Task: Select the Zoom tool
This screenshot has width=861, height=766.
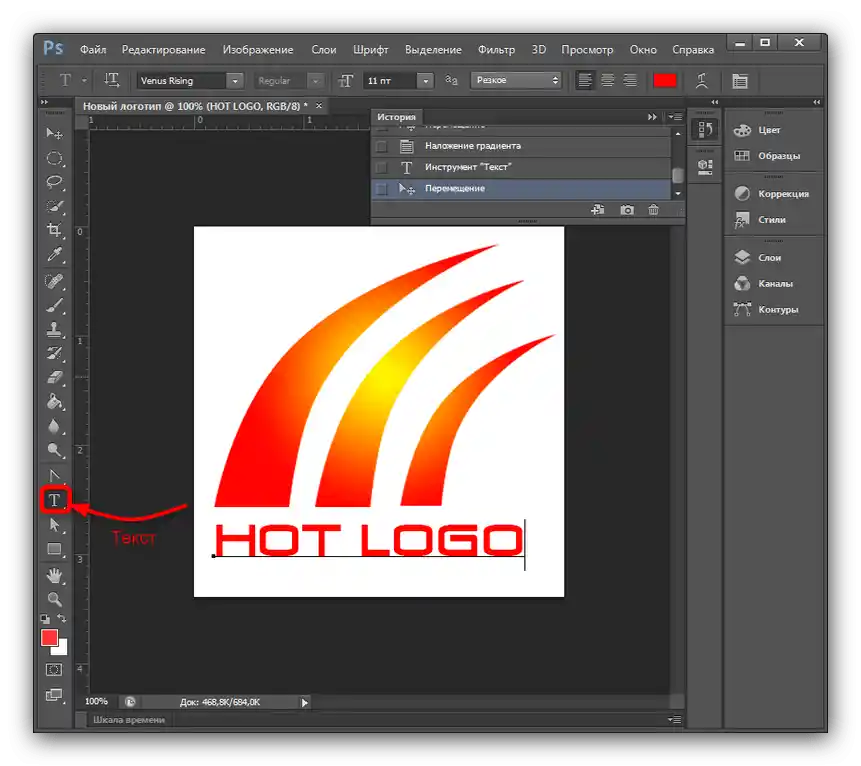Action: click(54, 599)
